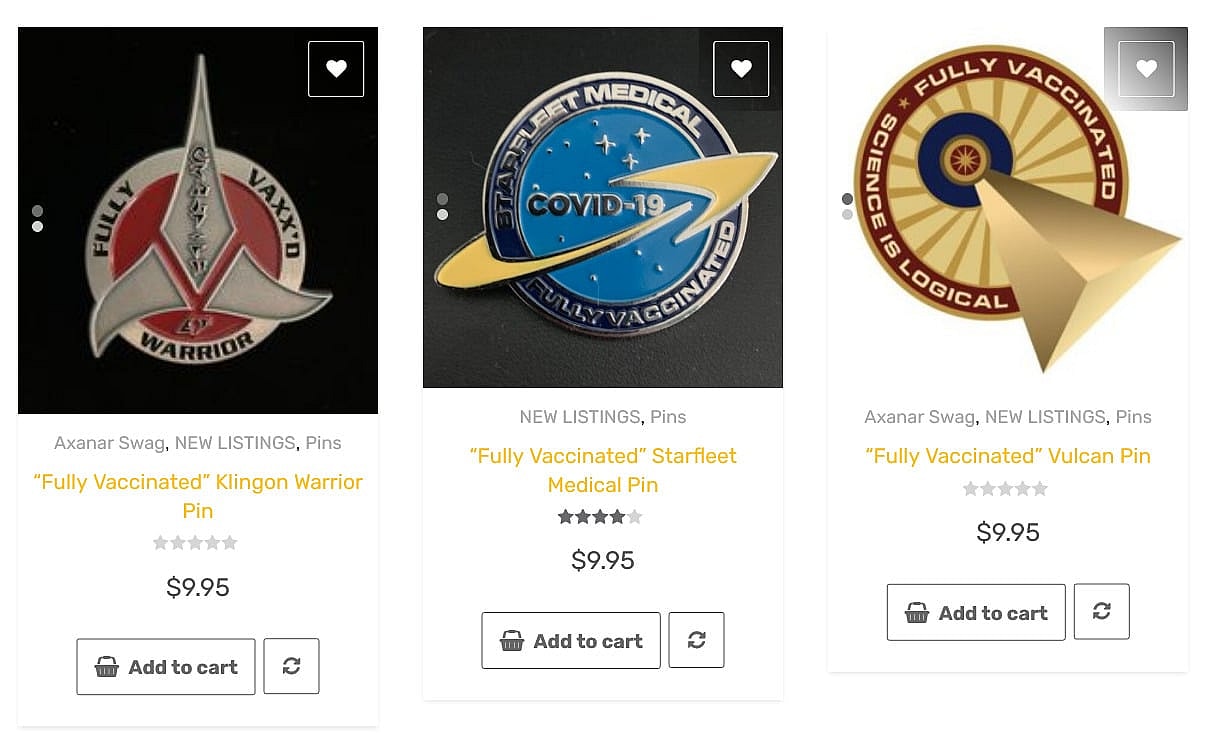Select second image dot on Klingon Warrior Pin
This screenshot has width=1220, height=741.
[37, 227]
